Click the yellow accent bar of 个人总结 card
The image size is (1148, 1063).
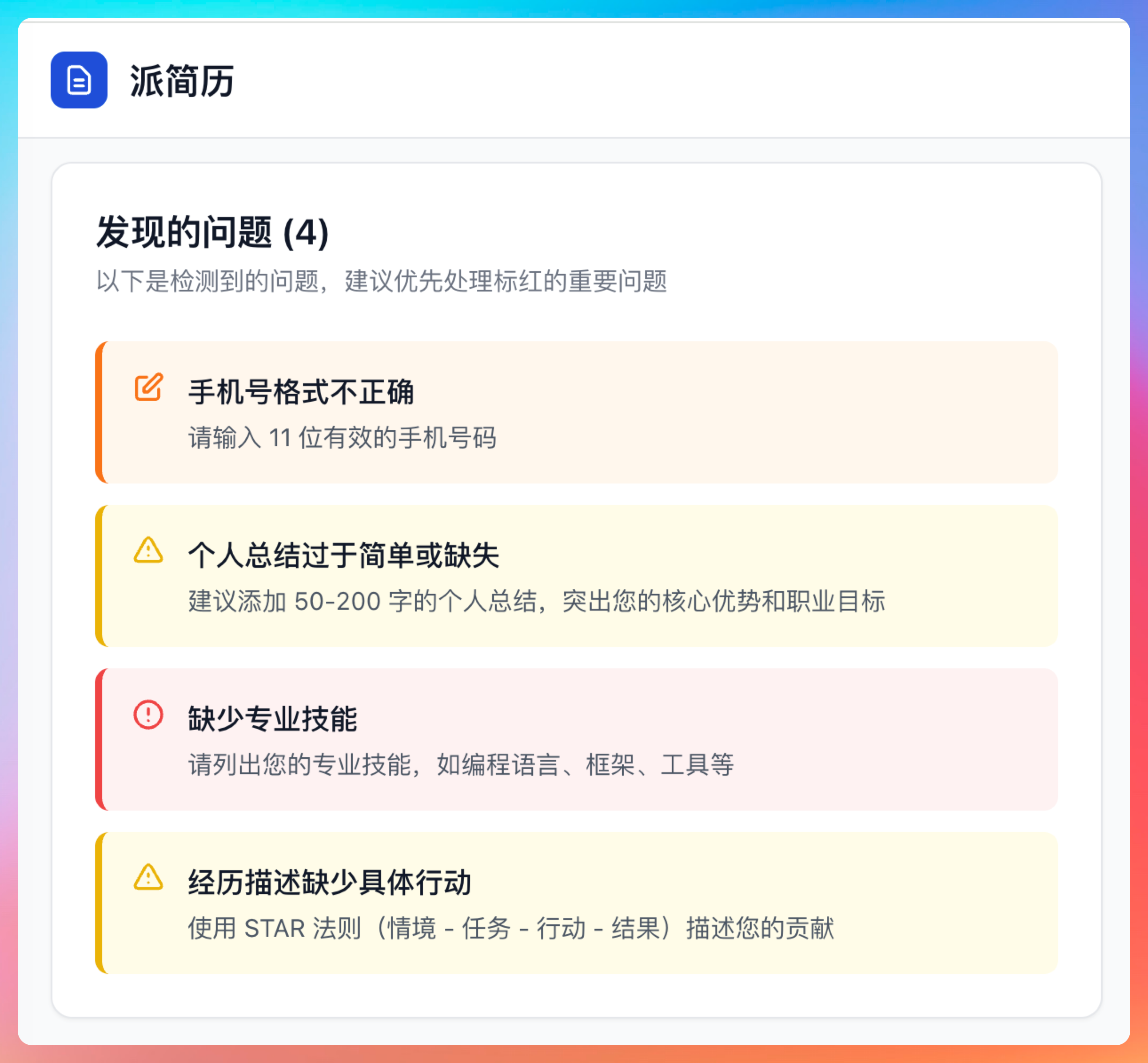click(99, 576)
